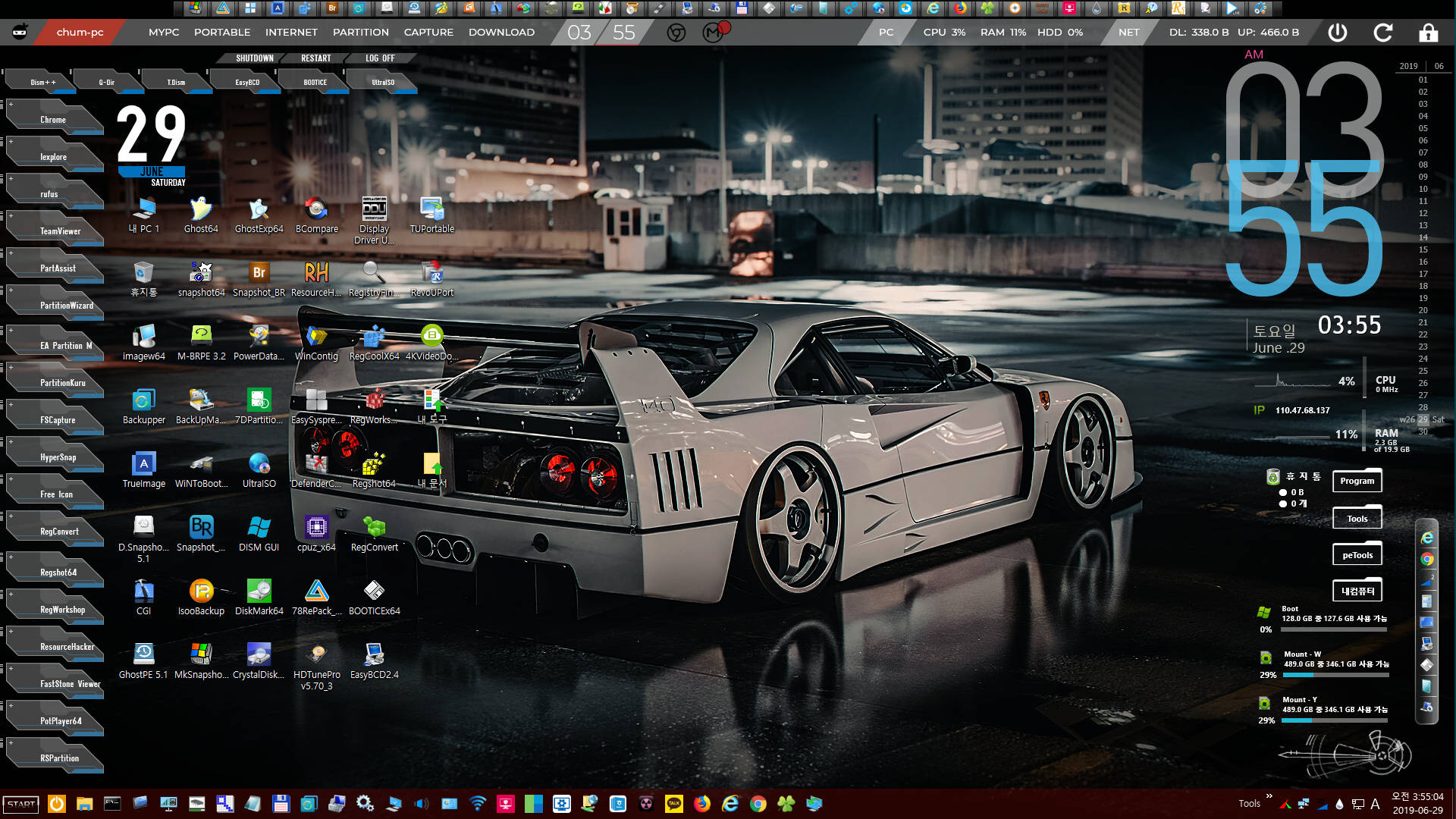
Task: Click the SHUTDOWN button
Action: (254, 58)
